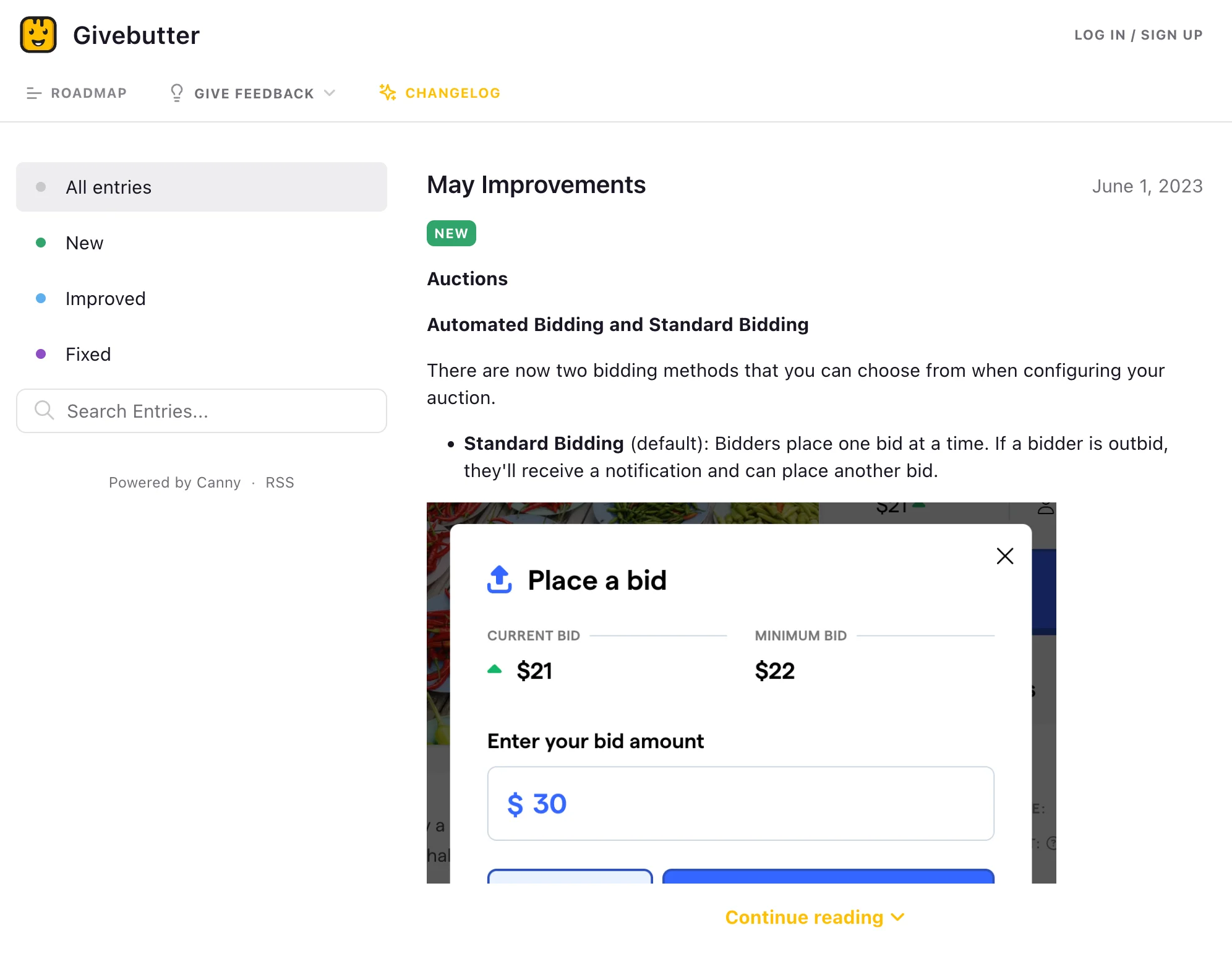Viewport: 1232px width, 964px height.
Task: Select the Improved filter
Action: (x=106, y=299)
